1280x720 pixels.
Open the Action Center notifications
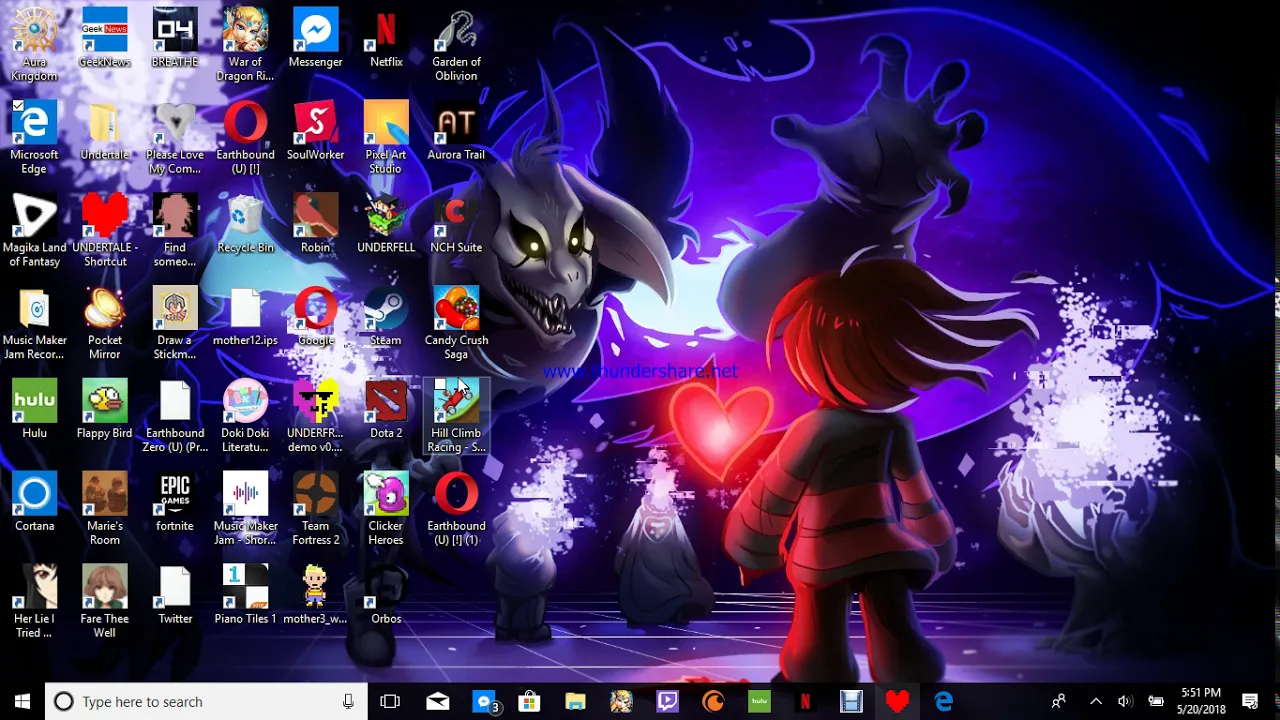(1250, 702)
